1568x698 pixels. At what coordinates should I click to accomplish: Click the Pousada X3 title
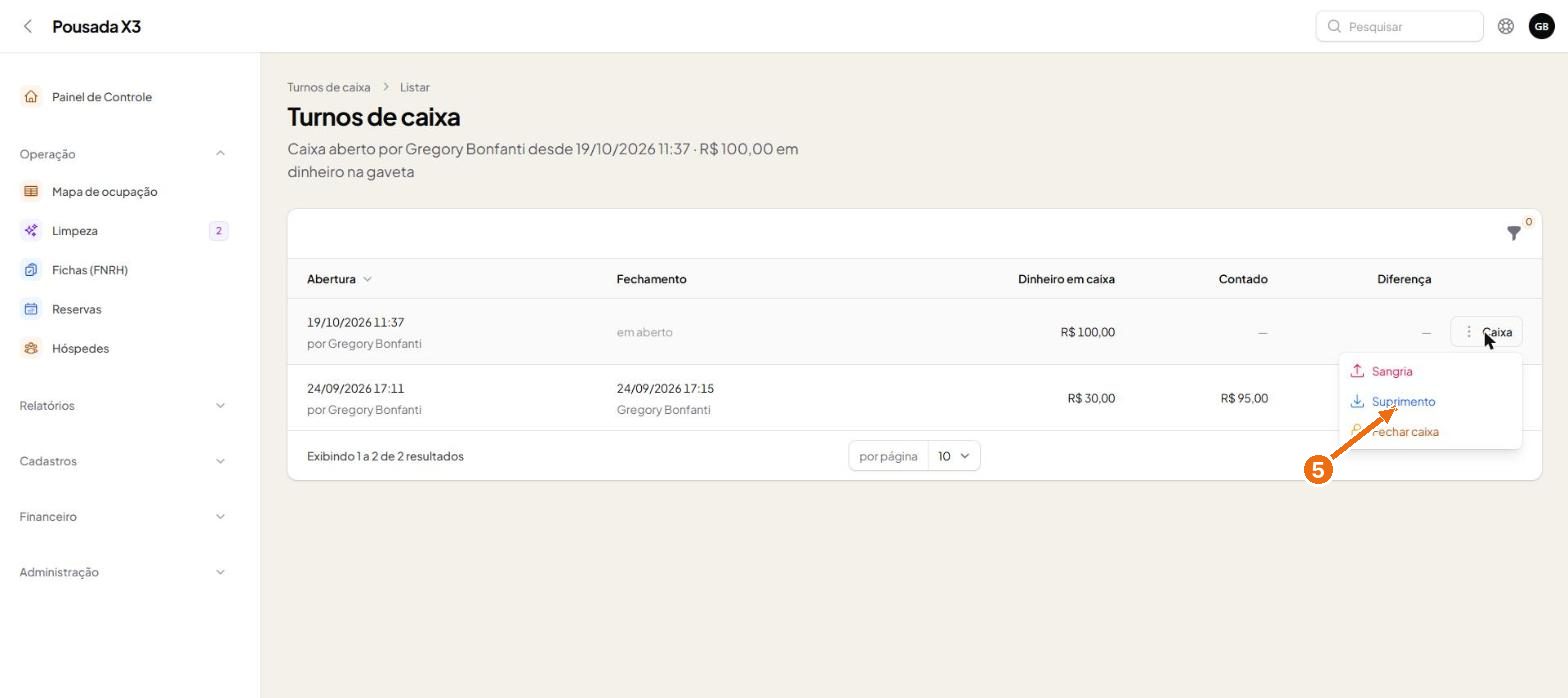[97, 26]
